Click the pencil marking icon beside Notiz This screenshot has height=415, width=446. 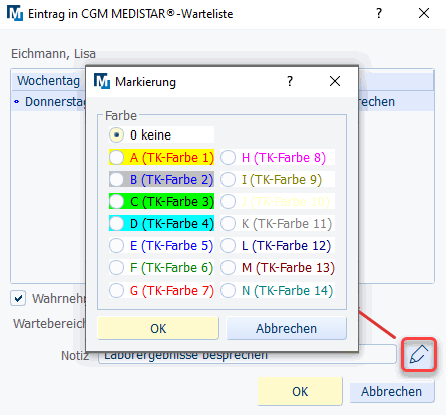(x=419, y=354)
